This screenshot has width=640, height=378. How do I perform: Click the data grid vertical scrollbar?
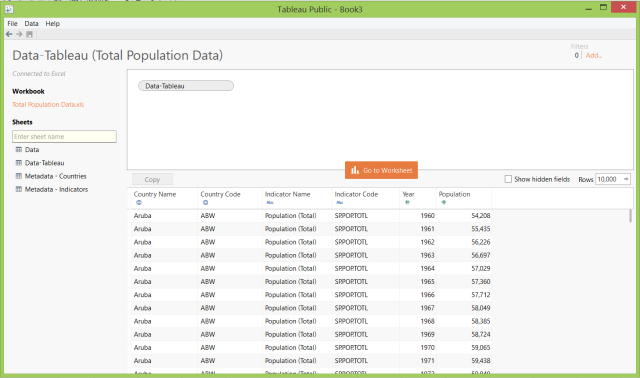tap(630, 216)
